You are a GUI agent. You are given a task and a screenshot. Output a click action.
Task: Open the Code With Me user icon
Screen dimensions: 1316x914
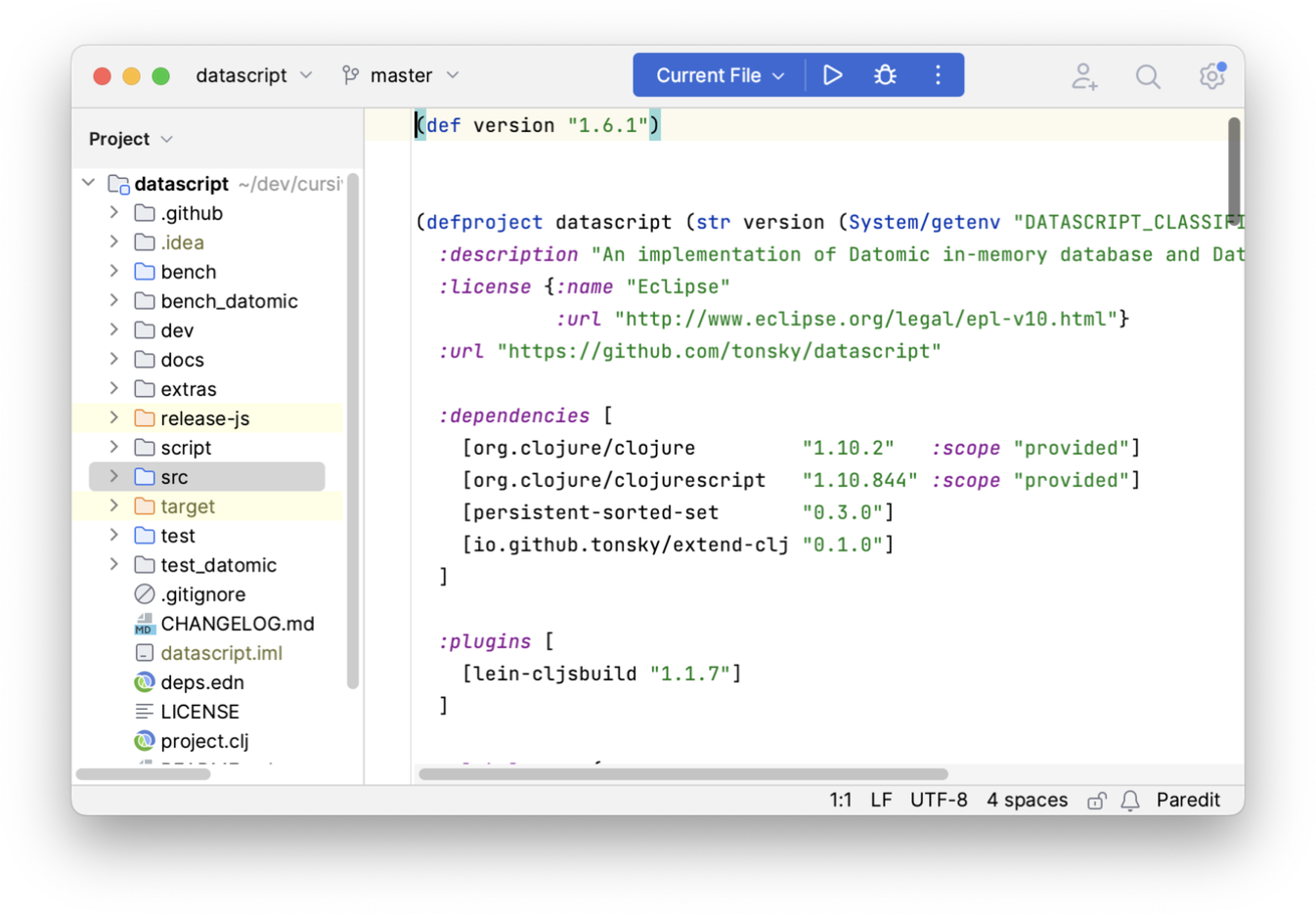click(1083, 76)
